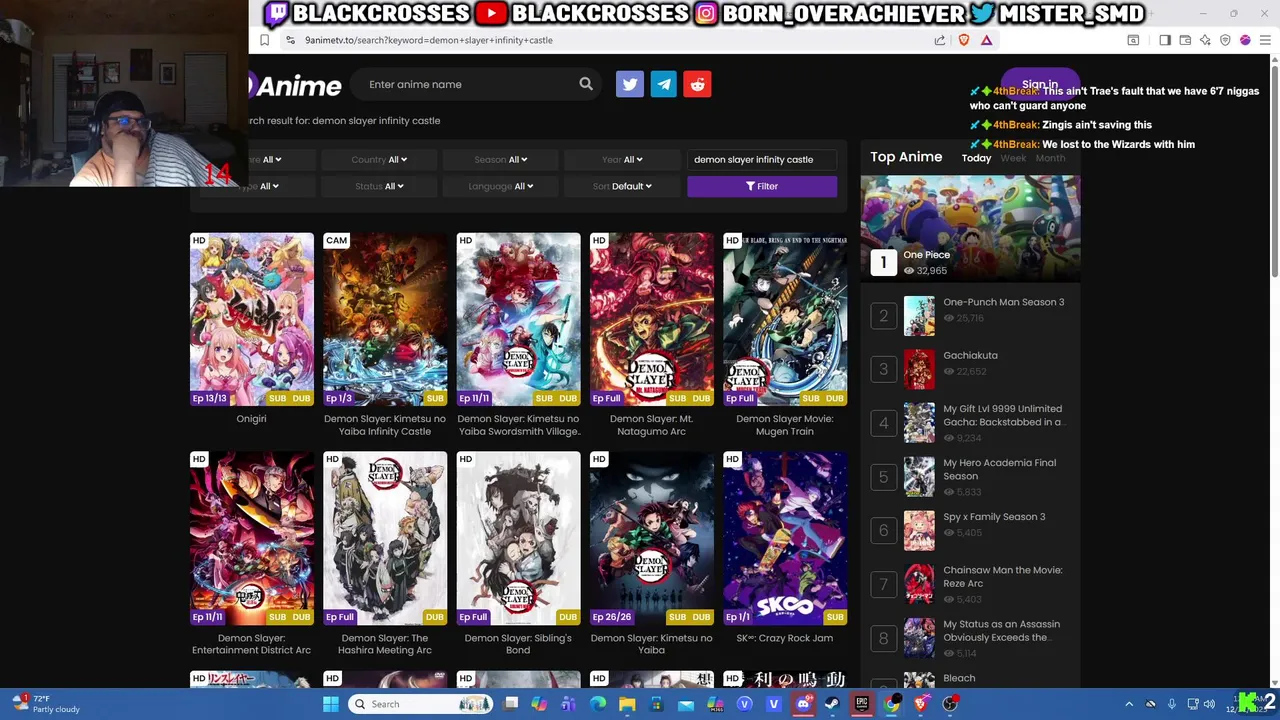The width and height of the screenshot is (1280, 720).
Task: Click the One Piece top anime banner
Action: point(970,228)
